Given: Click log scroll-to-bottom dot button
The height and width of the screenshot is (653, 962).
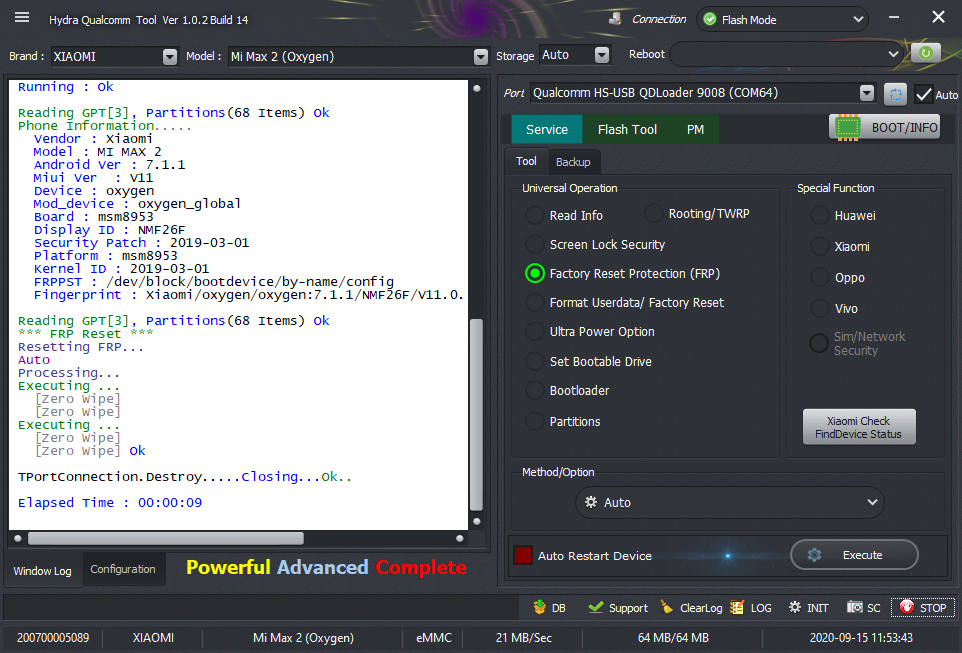Looking at the screenshot, I should pos(477,522).
